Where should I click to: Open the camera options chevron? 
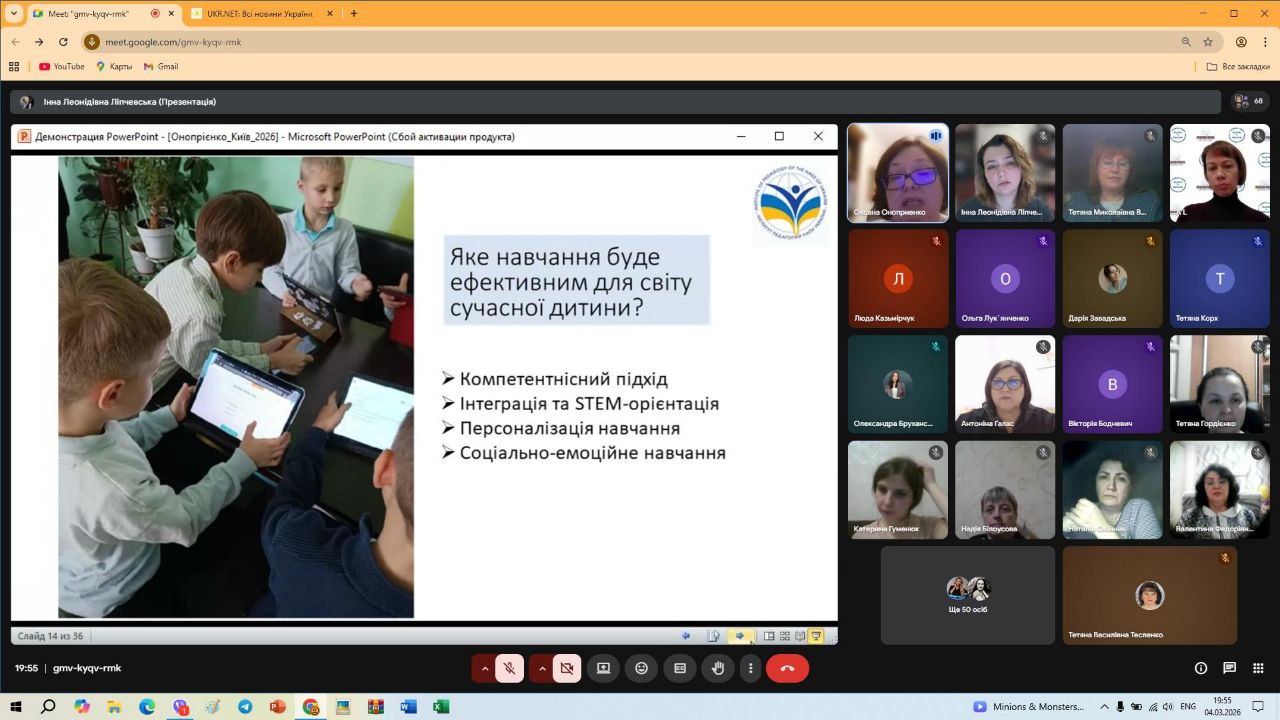pyautogui.click(x=541, y=668)
